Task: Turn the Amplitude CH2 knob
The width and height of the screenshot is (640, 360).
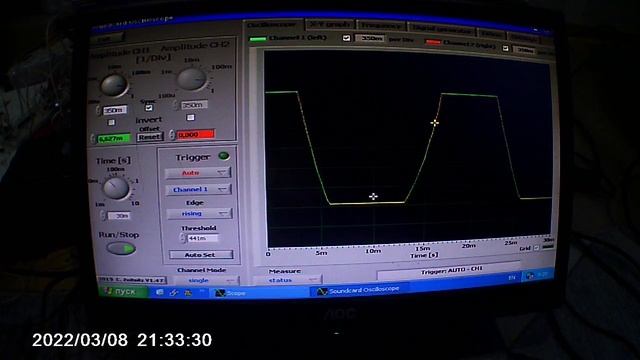Action: (x=191, y=79)
